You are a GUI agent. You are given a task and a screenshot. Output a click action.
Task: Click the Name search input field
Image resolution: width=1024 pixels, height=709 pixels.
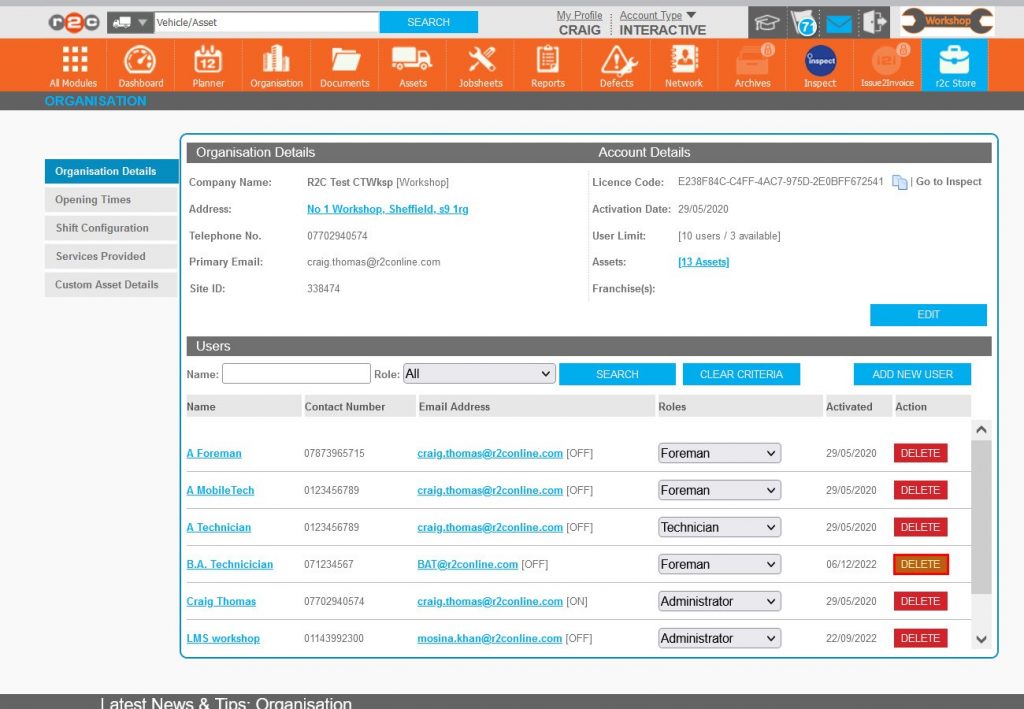[x=295, y=373]
